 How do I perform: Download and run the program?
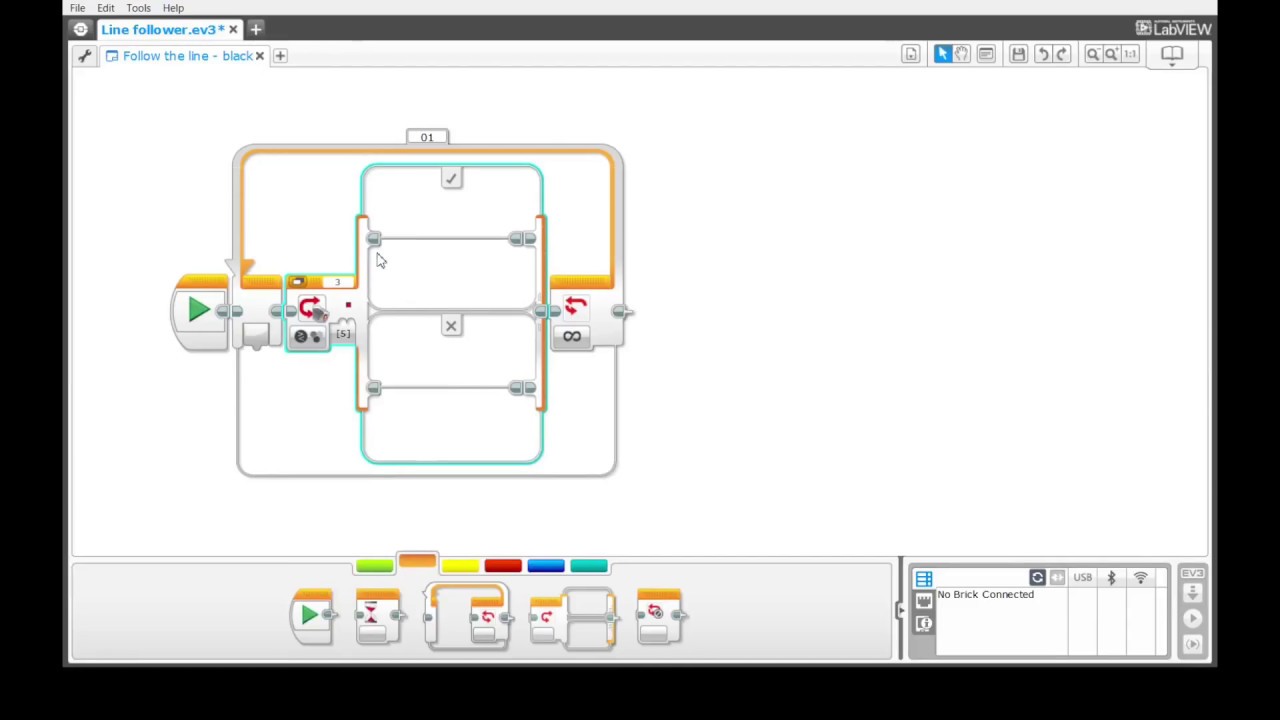[1192, 619]
